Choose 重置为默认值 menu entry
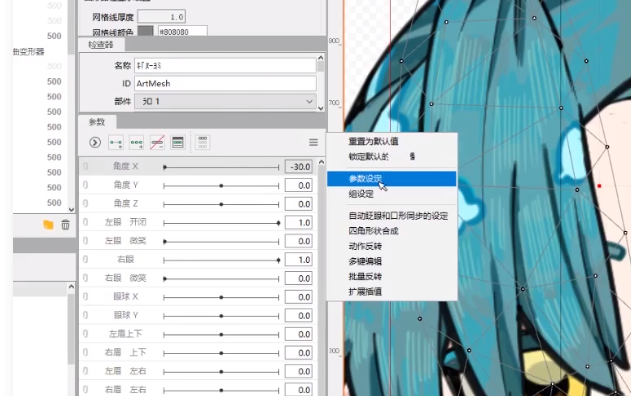Viewport: 631px width, 396px height. [373, 141]
